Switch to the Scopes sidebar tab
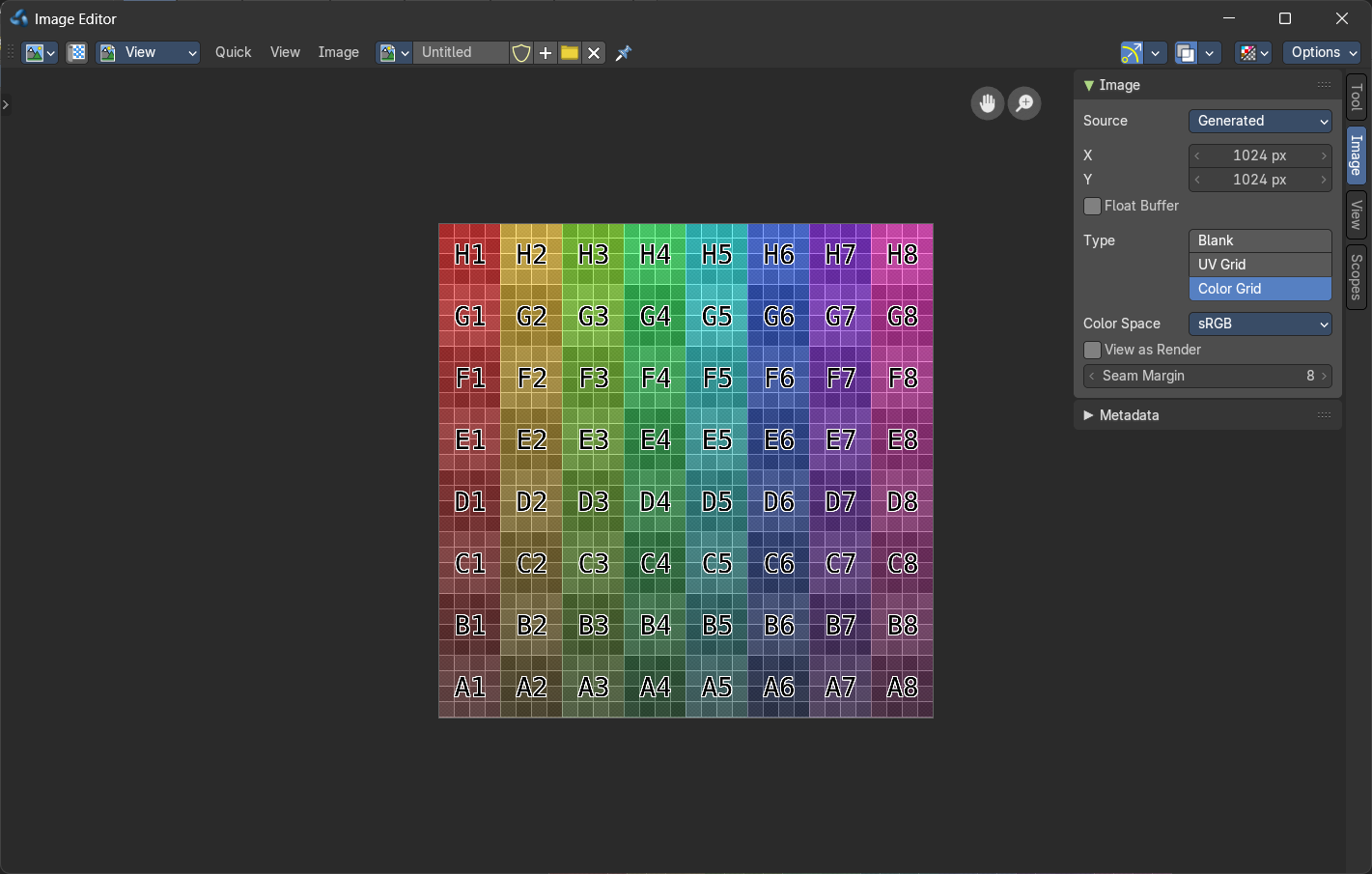The height and width of the screenshot is (874, 1372). coord(1357,276)
